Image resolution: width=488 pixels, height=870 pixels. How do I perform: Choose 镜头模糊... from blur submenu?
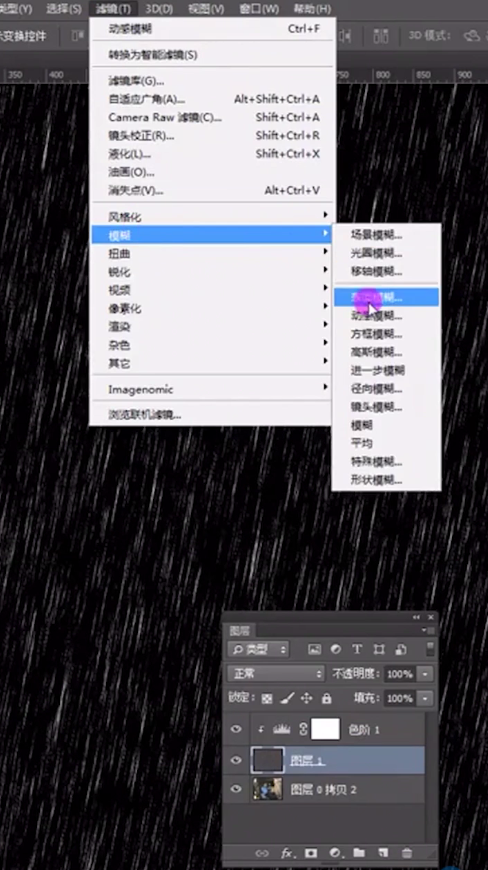[387, 407]
